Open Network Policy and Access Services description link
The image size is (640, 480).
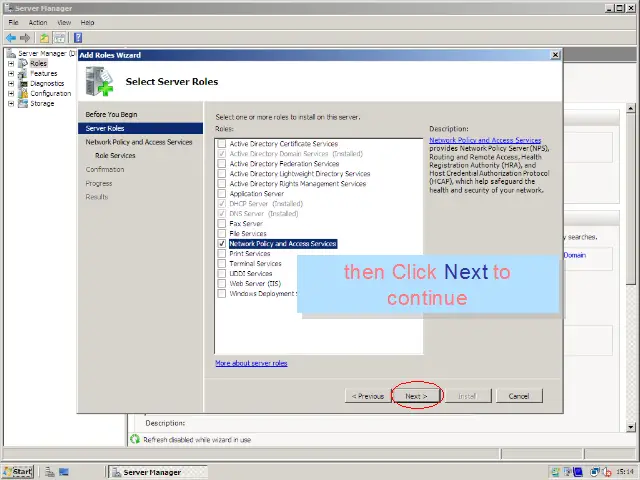(x=485, y=140)
